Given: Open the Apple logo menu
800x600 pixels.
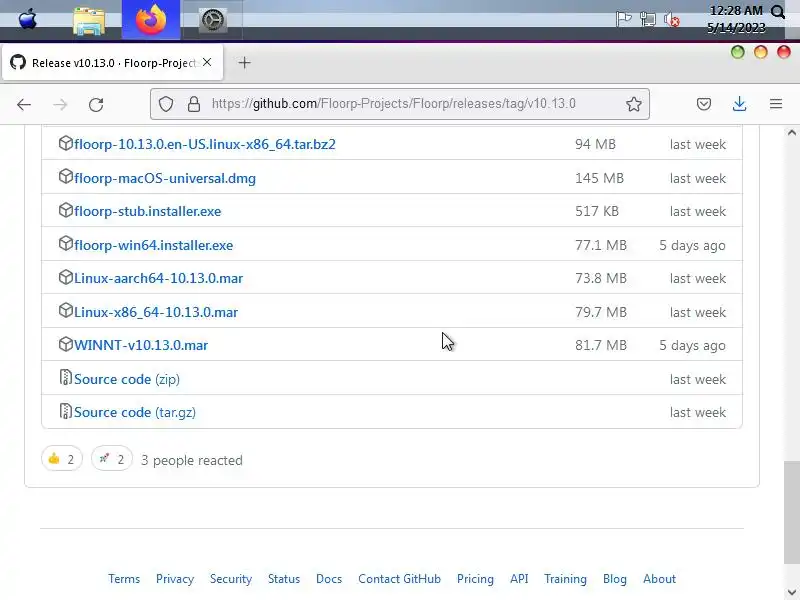Looking at the screenshot, I should coord(28,20).
